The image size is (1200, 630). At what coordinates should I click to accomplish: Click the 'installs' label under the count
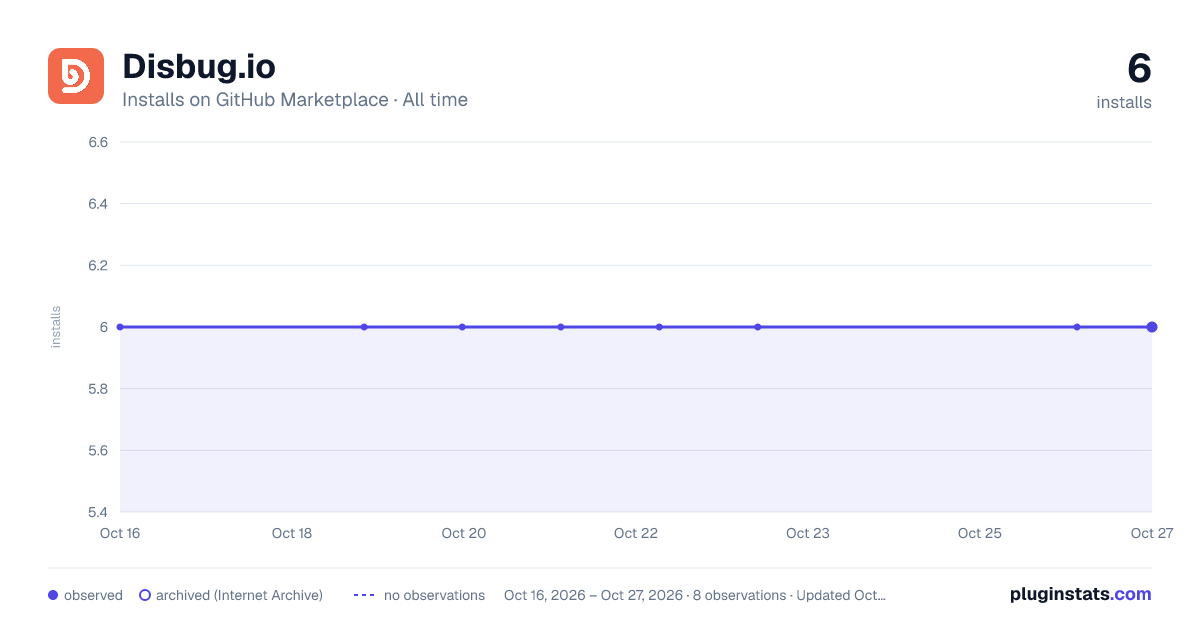coord(1124,102)
